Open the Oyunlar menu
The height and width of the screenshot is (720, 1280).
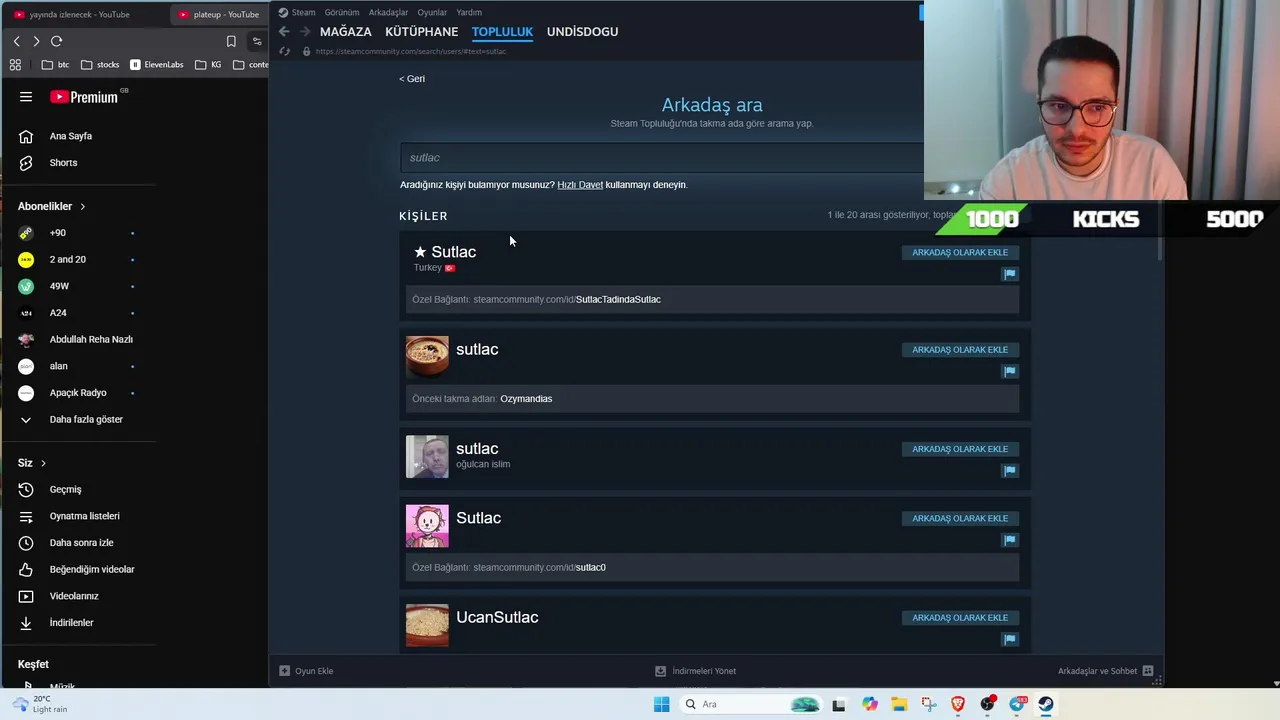pos(432,12)
